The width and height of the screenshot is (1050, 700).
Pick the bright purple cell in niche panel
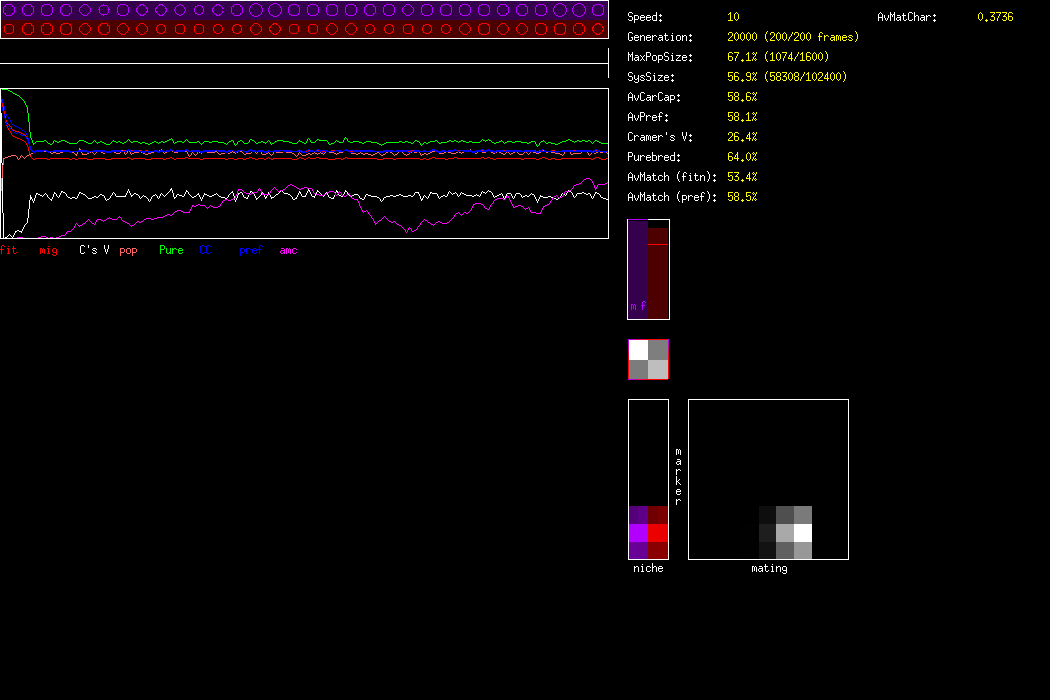pos(638,533)
